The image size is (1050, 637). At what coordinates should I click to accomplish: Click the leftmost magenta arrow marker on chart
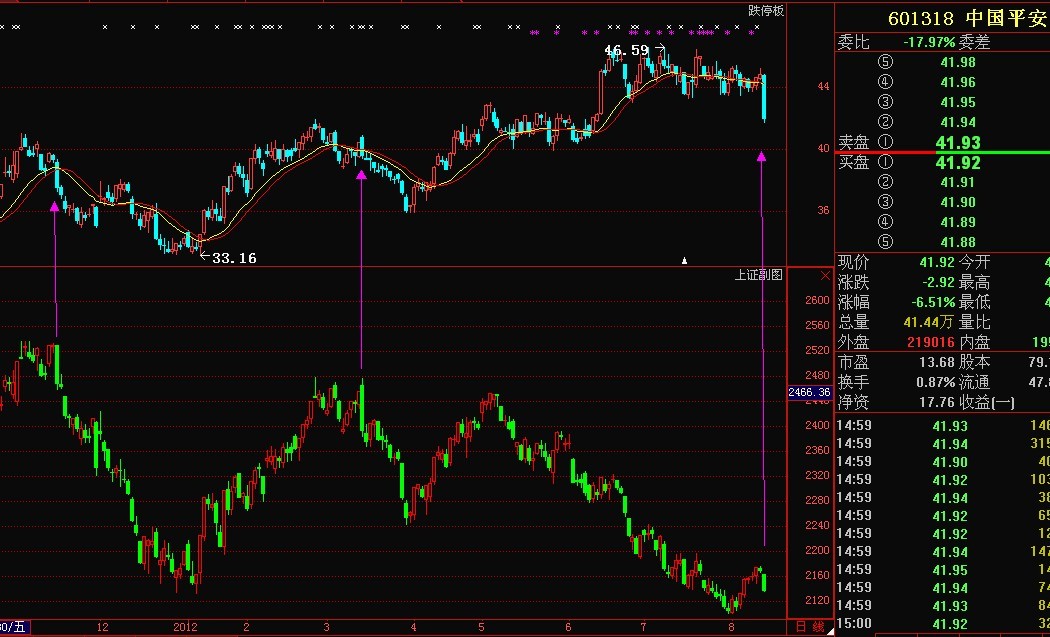coord(55,206)
